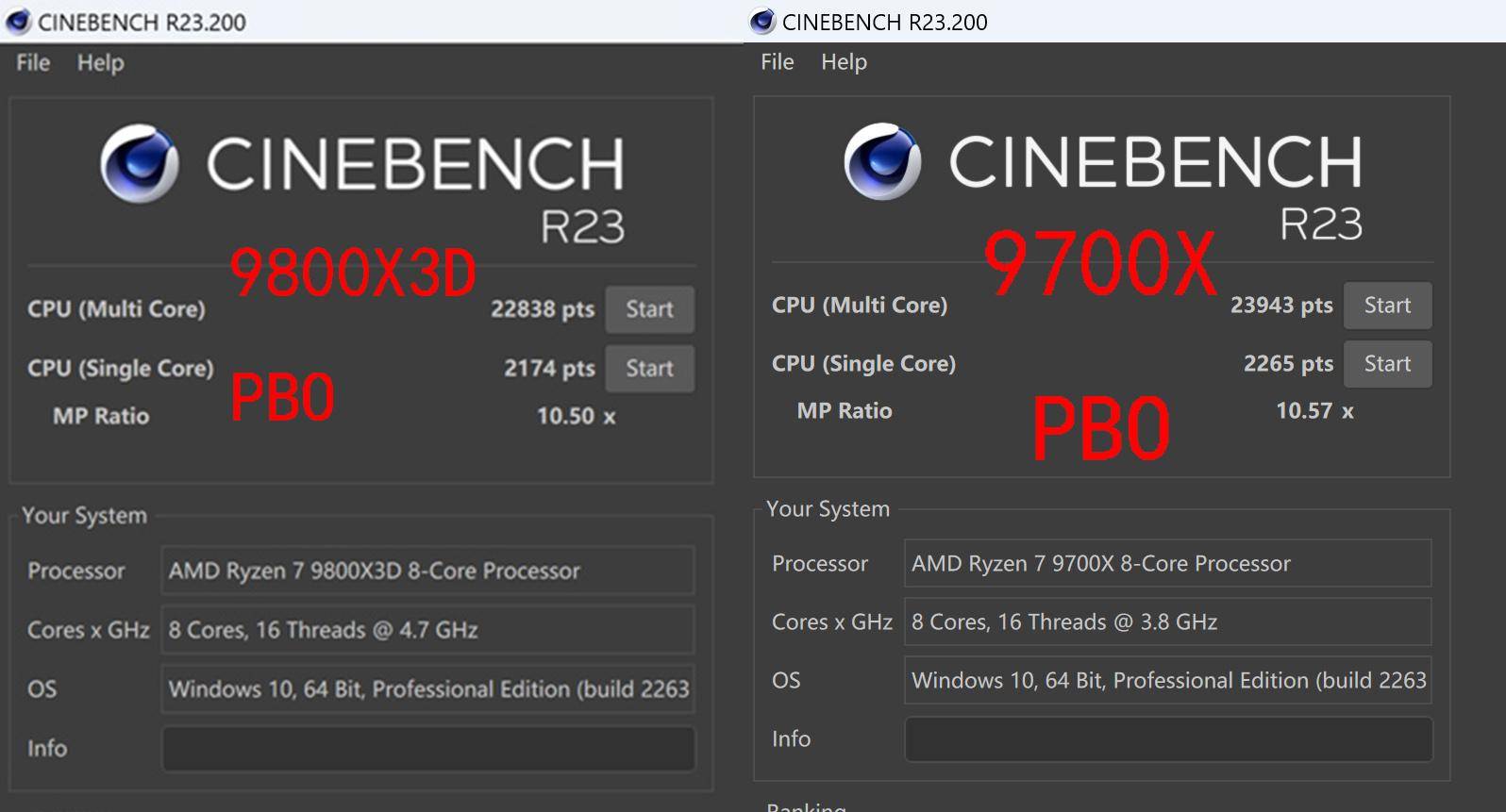This screenshot has width=1506, height=812.
Task: Click Info input field in right window
Action: (x=1168, y=739)
